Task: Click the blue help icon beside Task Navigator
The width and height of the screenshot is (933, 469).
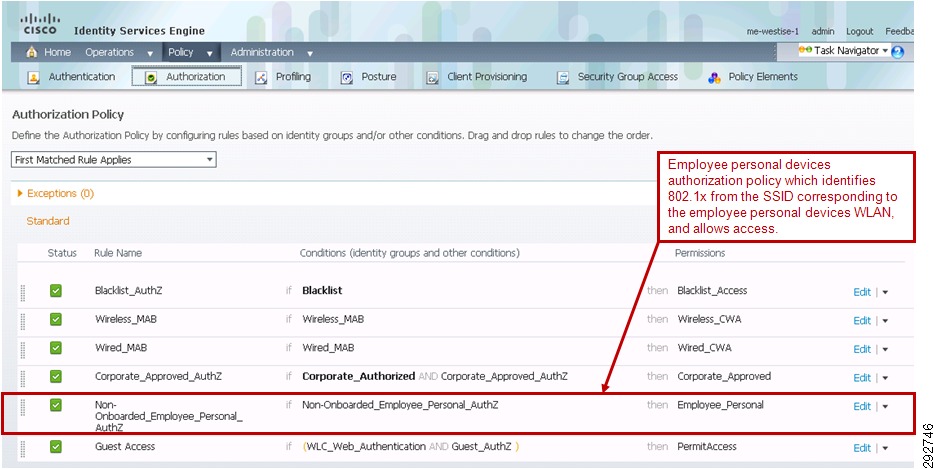Action: pos(898,52)
